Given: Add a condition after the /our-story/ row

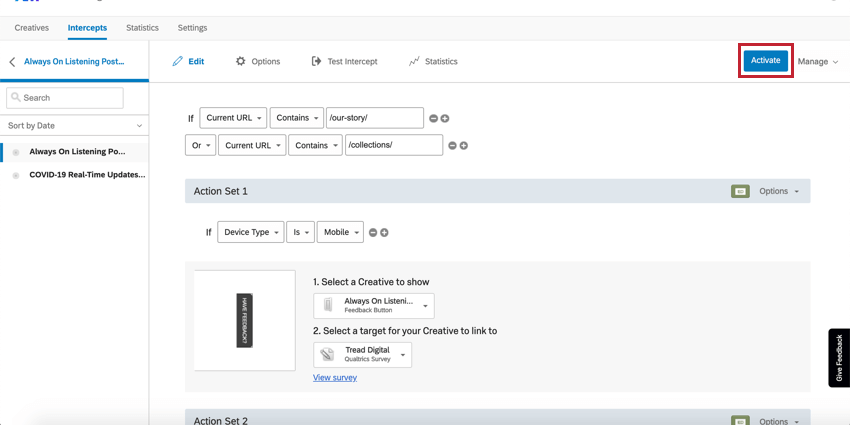Looking at the screenshot, I should click(445, 118).
